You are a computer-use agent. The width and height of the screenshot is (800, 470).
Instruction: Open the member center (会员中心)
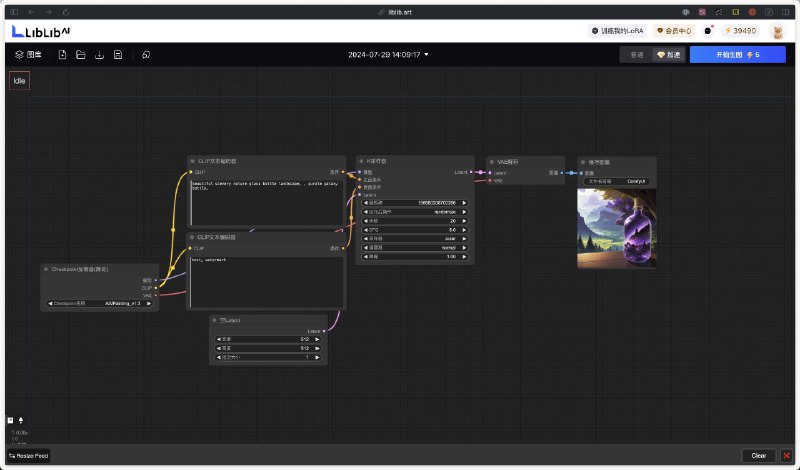point(674,31)
